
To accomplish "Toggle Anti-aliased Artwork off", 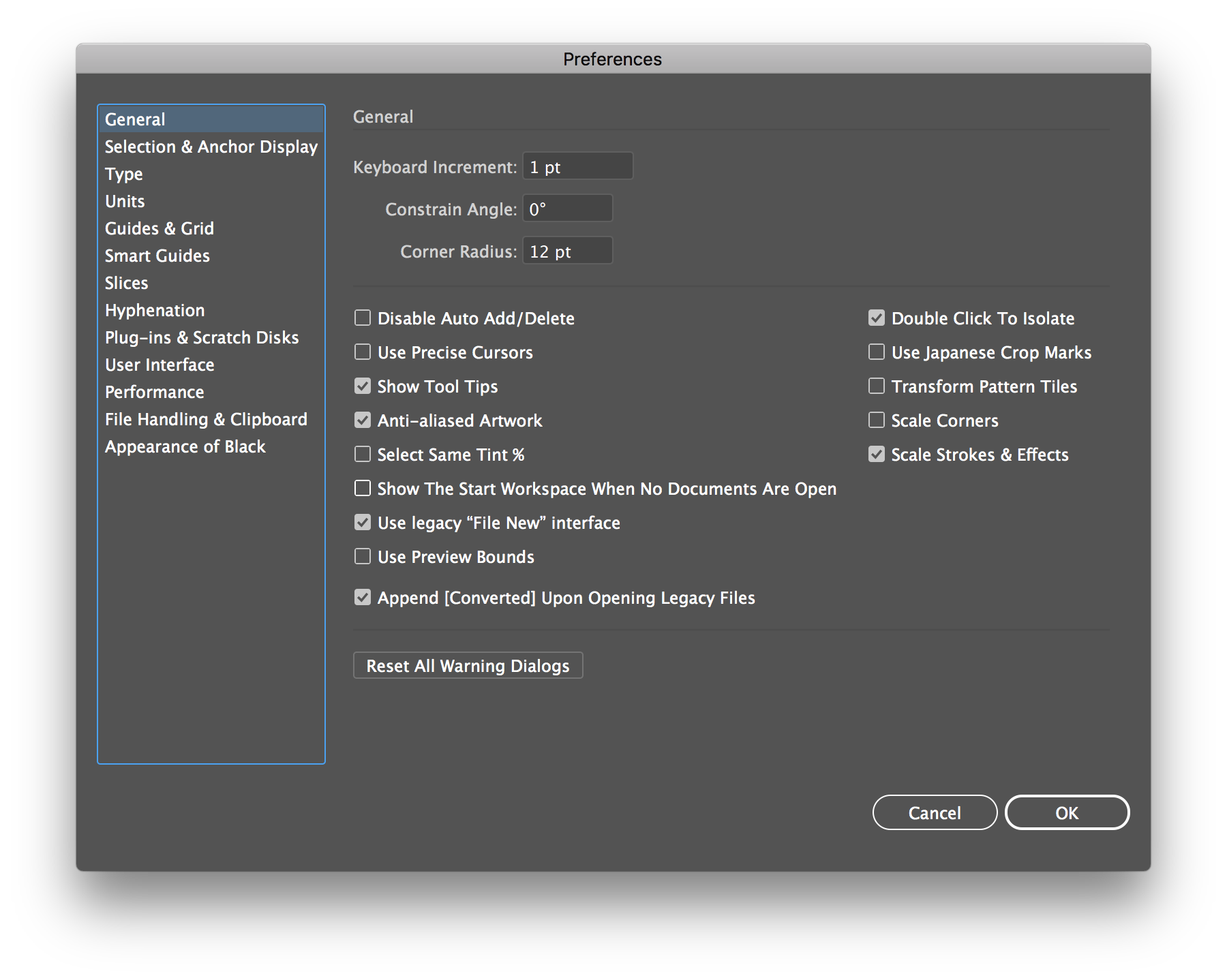I will 363,420.
